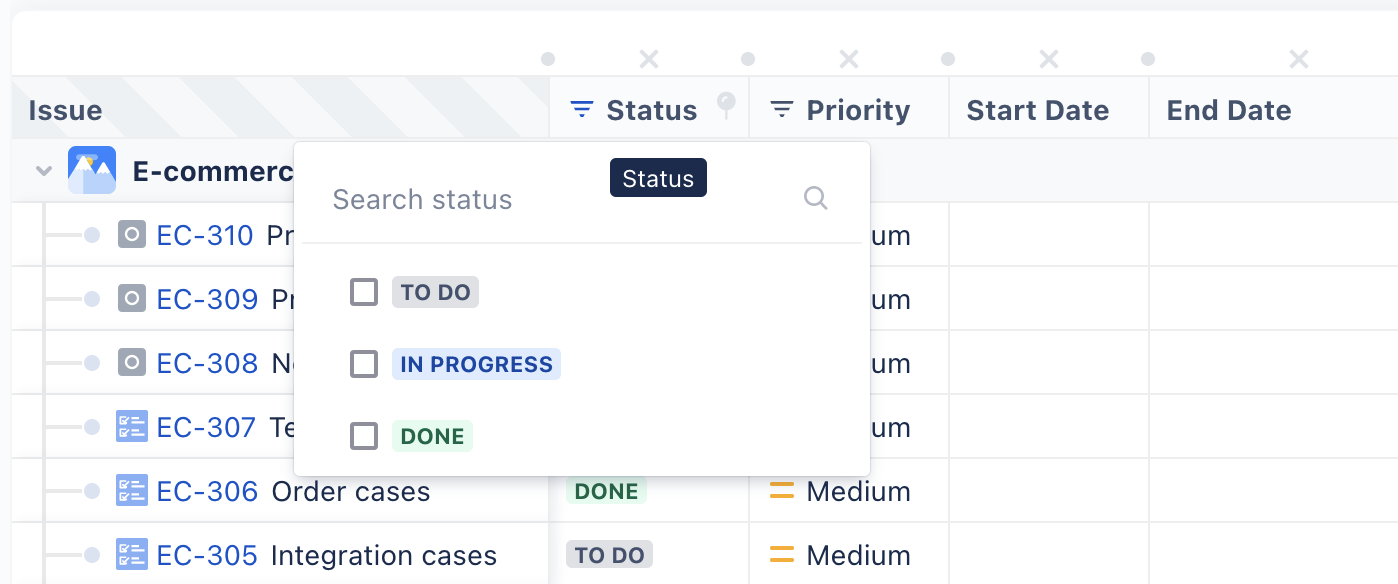1398x584 pixels.
Task: Click the Priority column filter icon
Action: [782, 109]
